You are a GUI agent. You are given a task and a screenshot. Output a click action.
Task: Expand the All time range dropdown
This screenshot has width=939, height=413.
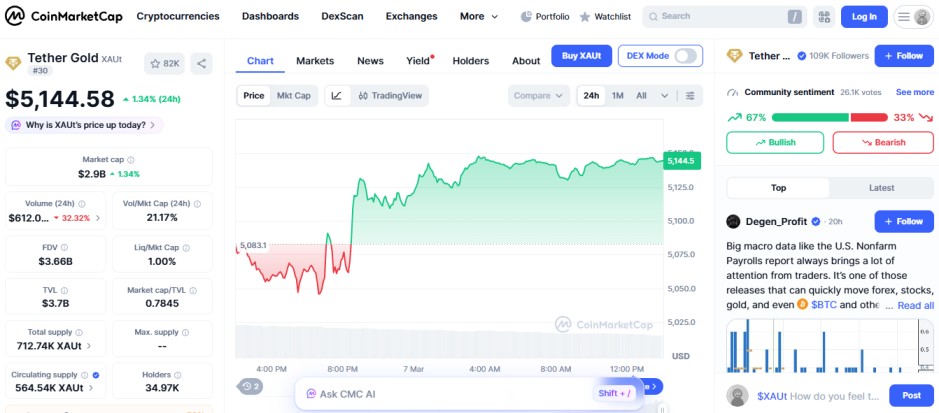(x=646, y=96)
